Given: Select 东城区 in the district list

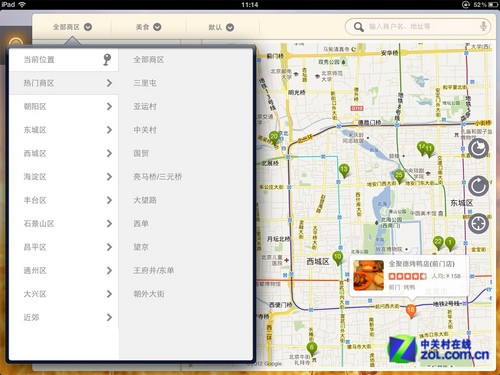Looking at the screenshot, I should tap(64, 130).
